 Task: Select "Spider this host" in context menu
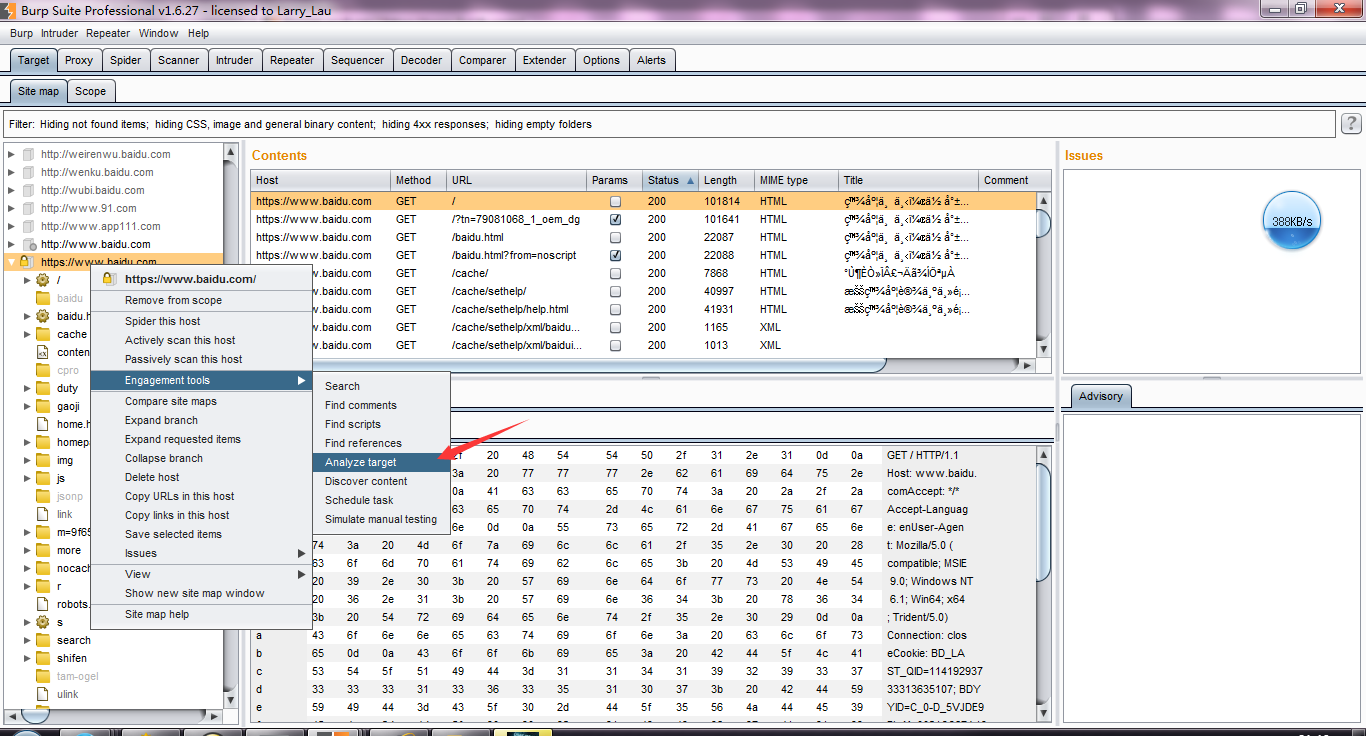(162, 321)
